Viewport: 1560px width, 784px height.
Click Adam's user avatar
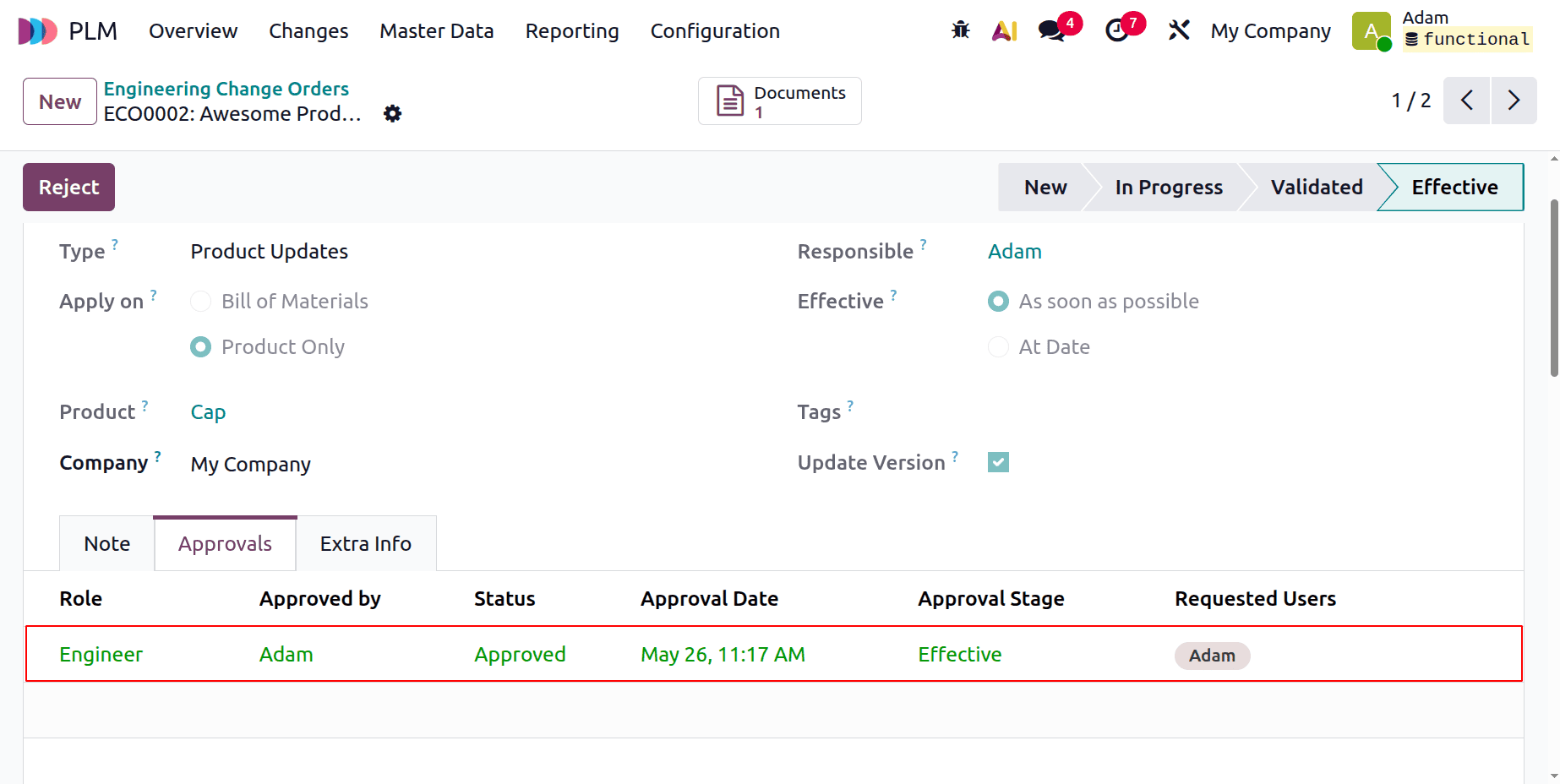1371,31
